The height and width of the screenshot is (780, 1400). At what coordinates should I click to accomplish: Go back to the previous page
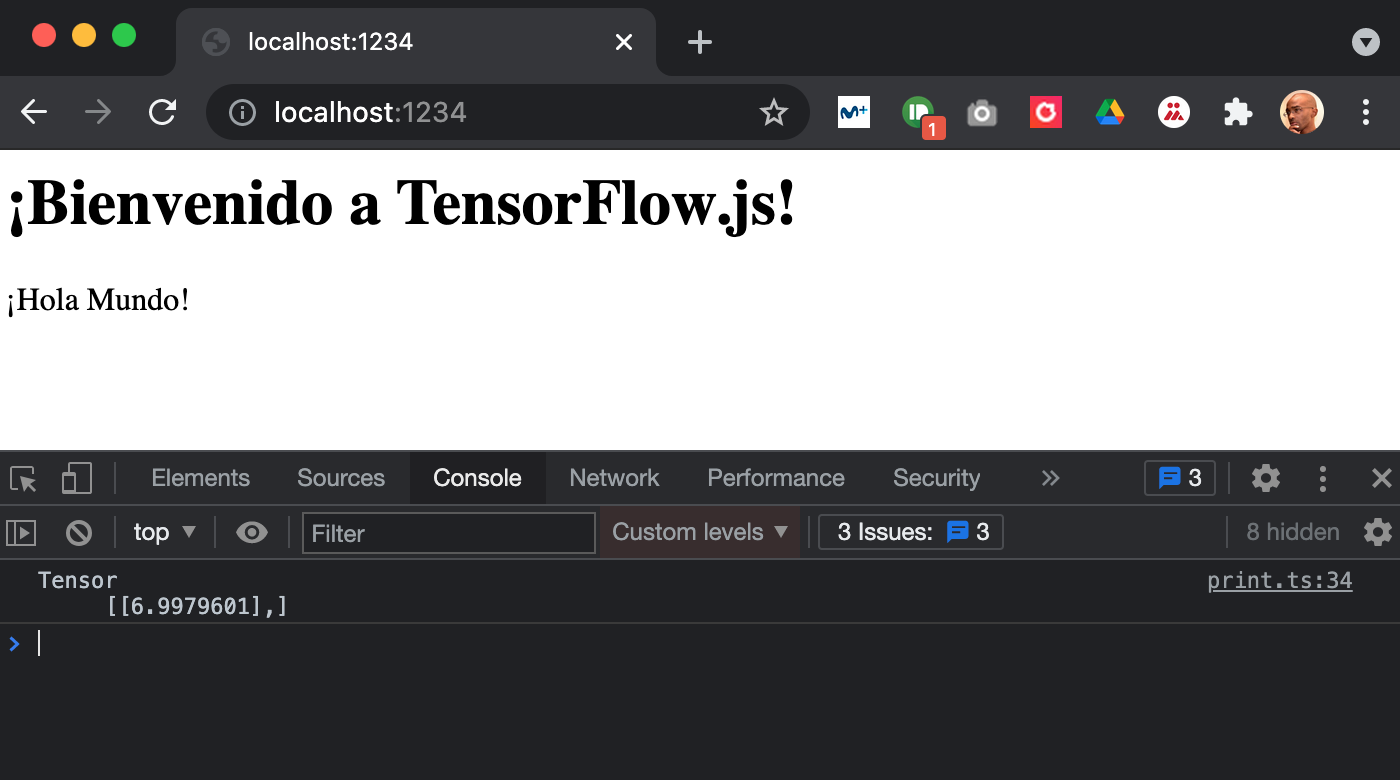point(34,112)
